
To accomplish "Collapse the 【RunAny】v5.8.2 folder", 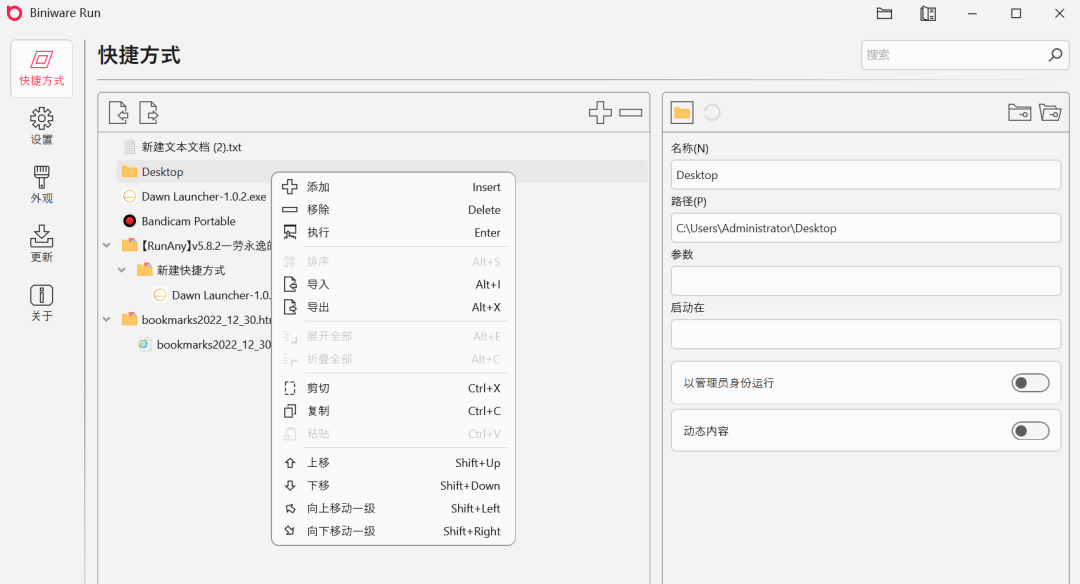I will [x=107, y=245].
